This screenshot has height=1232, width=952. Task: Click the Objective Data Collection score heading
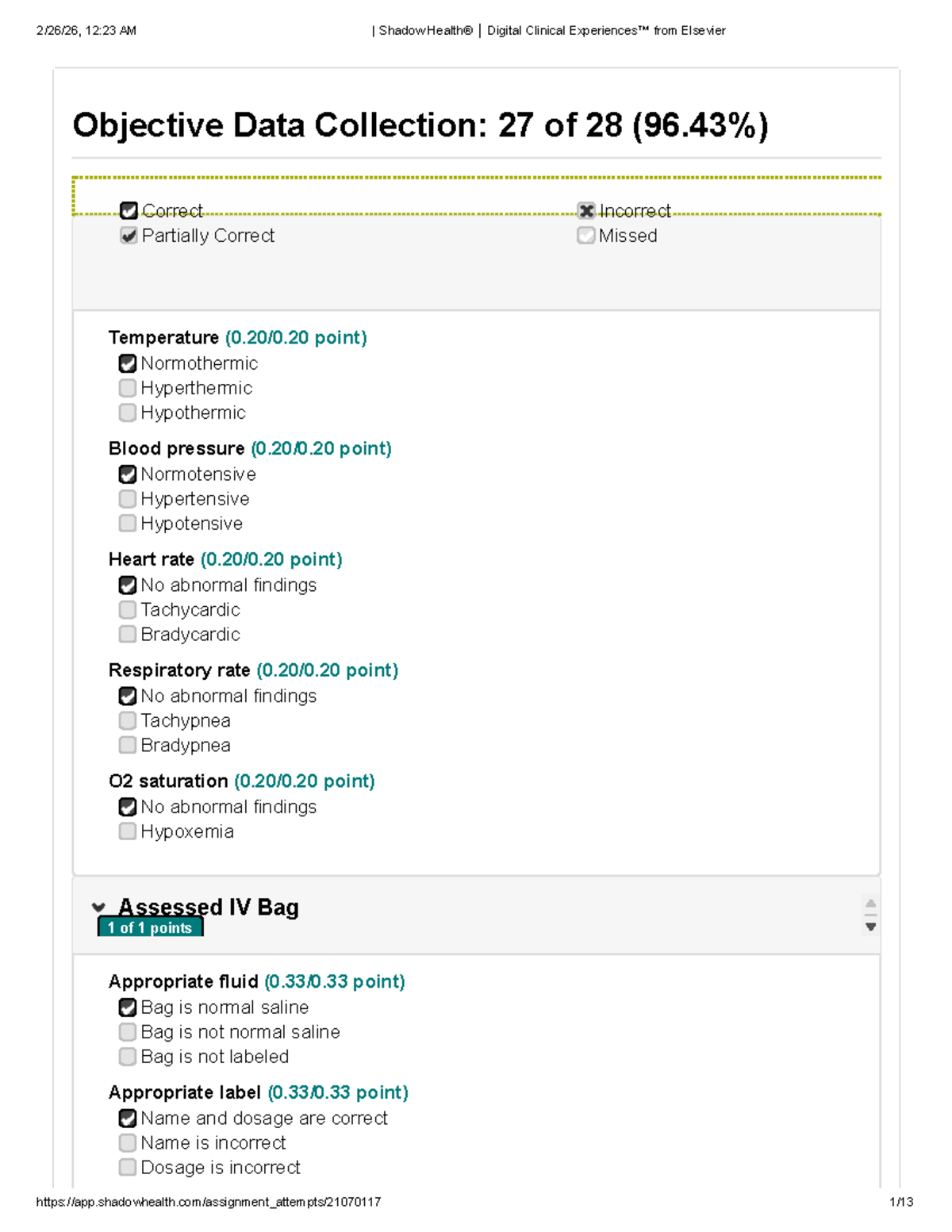tap(420, 125)
